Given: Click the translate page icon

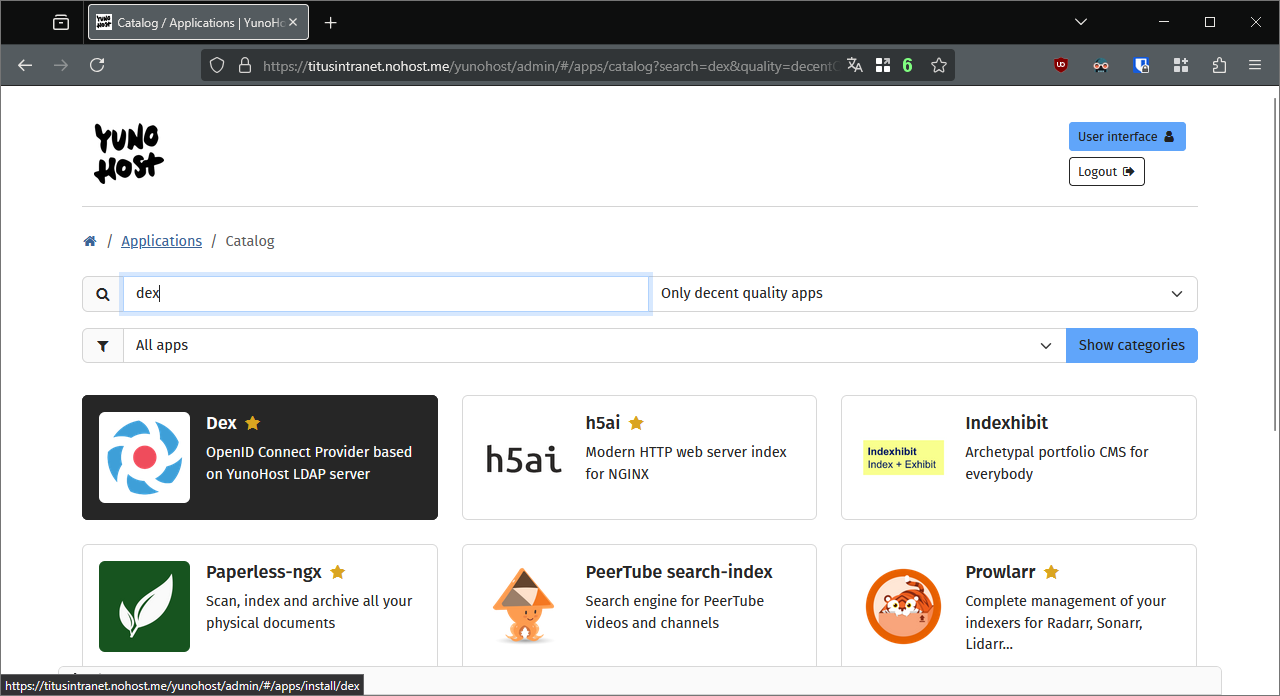Looking at the screenshot, I should 854,65.
